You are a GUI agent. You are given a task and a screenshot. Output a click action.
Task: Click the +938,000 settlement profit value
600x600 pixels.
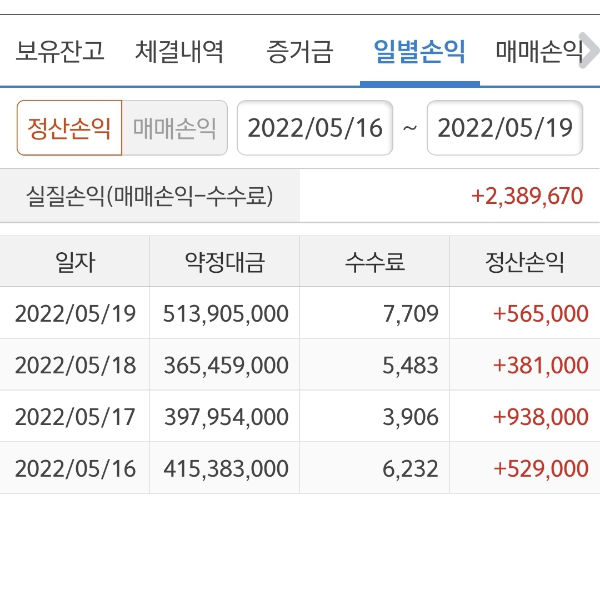click(540, 417)
